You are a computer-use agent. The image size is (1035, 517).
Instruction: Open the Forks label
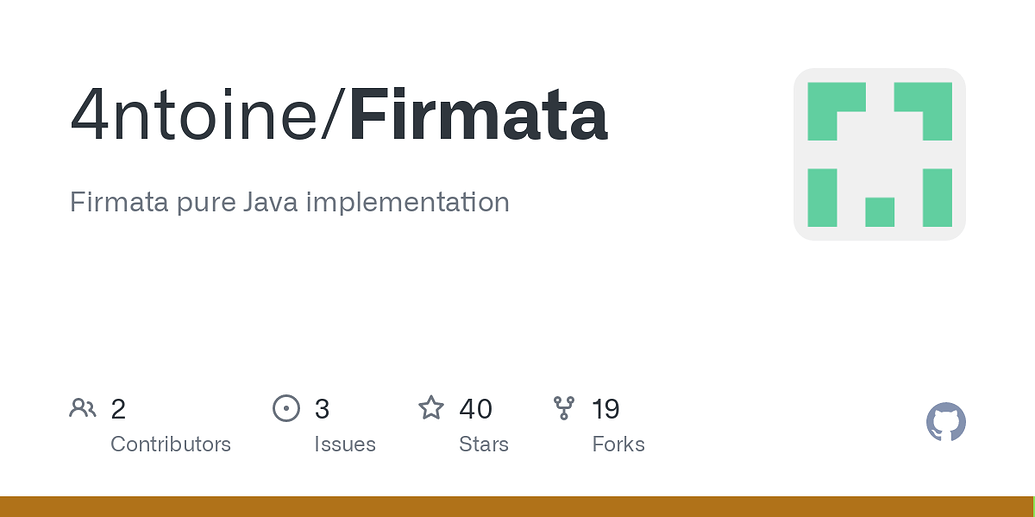(618, 444)
